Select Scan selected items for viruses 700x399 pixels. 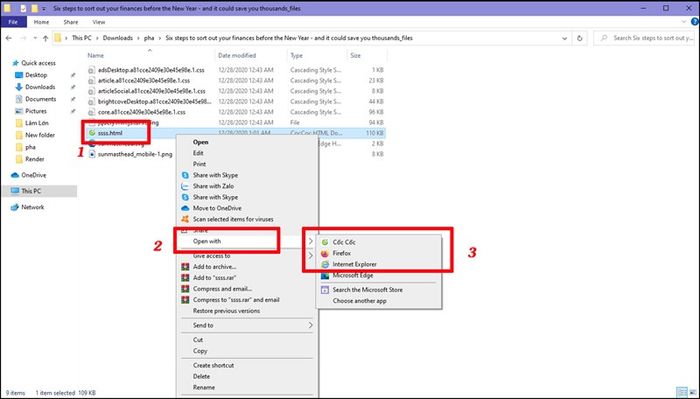coord(233,219)
